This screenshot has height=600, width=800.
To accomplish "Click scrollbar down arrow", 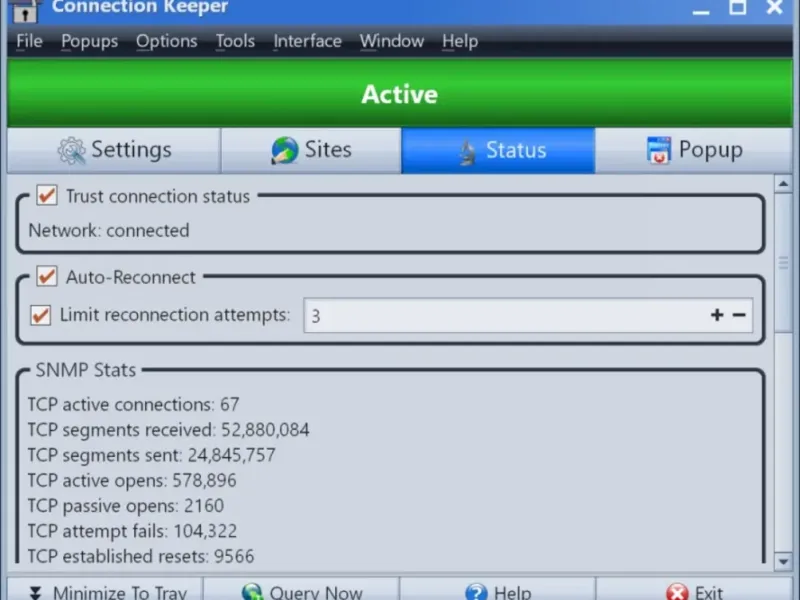I will pyautogui.click(x=783, y=562).
